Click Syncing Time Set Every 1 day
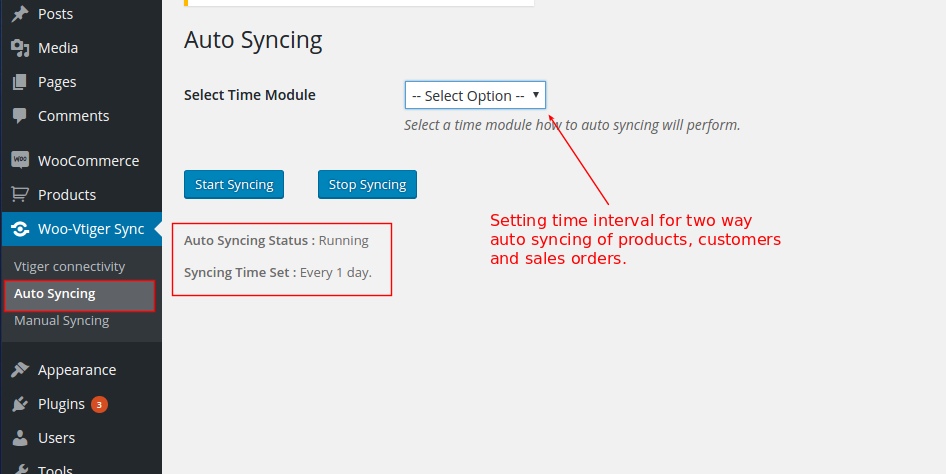Screen dimensions: 946x474 tap(278, 273)
